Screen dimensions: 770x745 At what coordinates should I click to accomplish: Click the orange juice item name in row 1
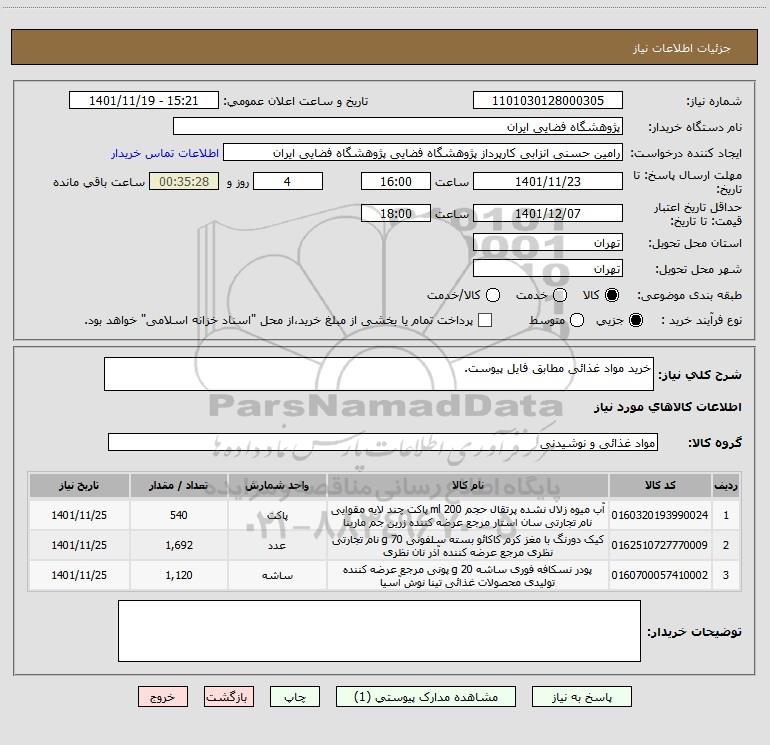468,515
